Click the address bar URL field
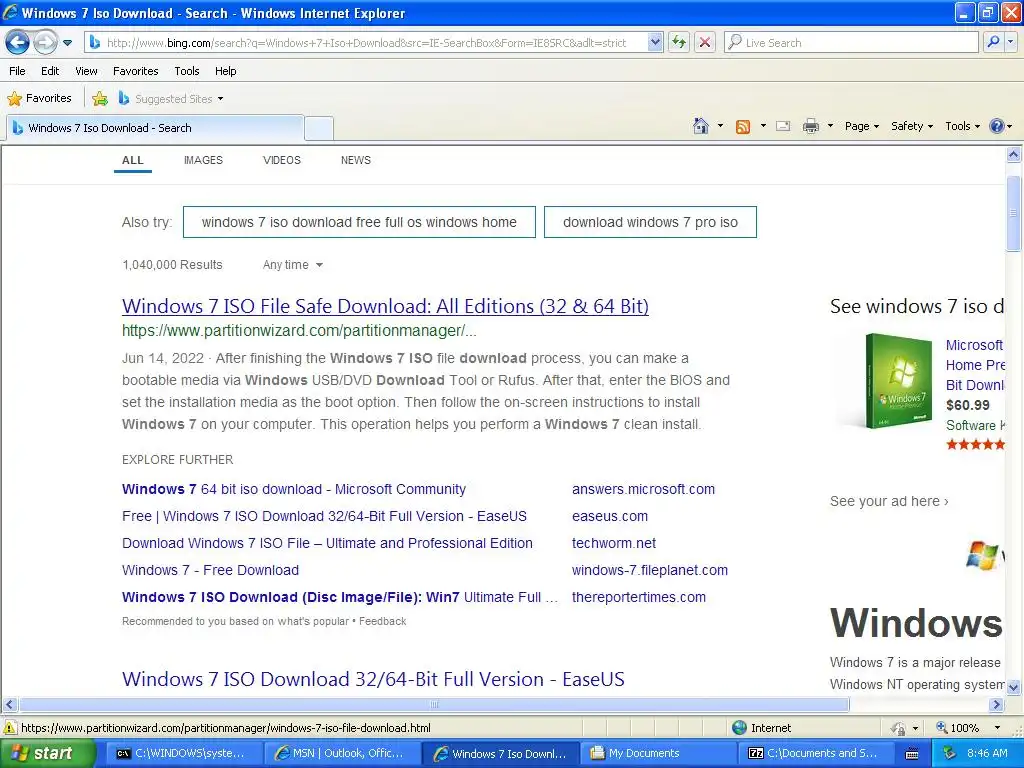 (x=366, y=42)
